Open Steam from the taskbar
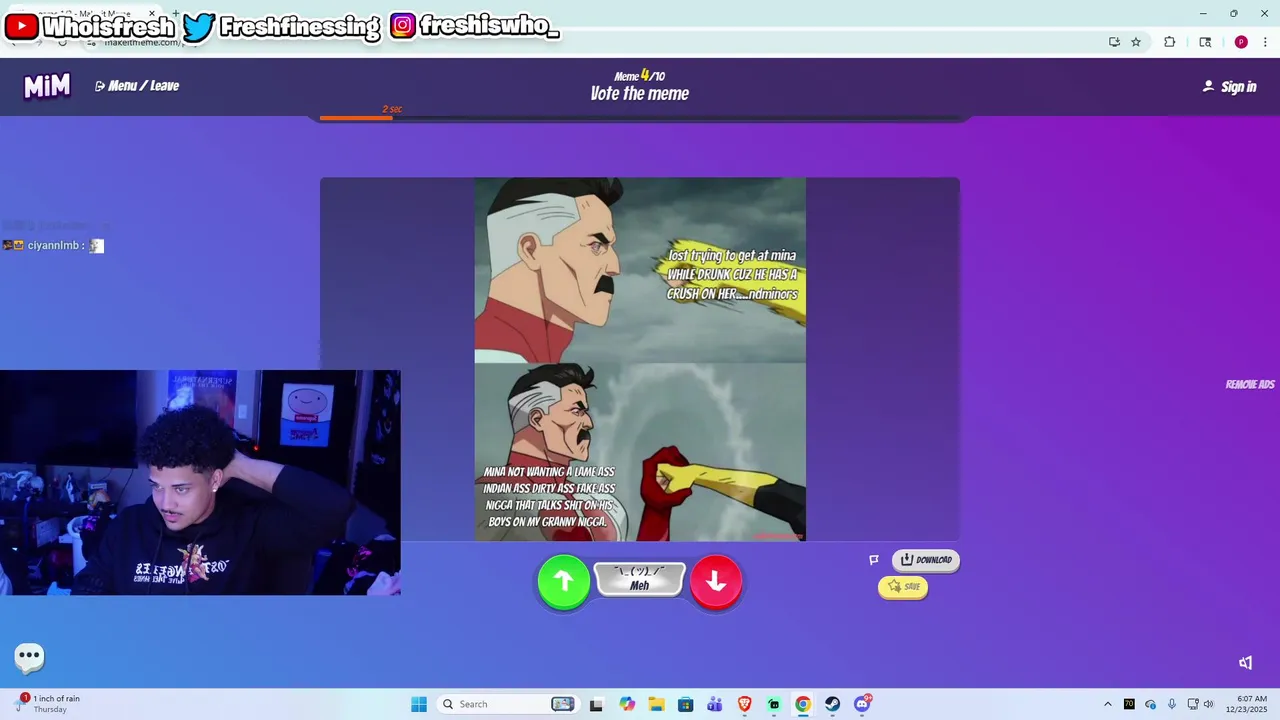 tap(832, 704)
